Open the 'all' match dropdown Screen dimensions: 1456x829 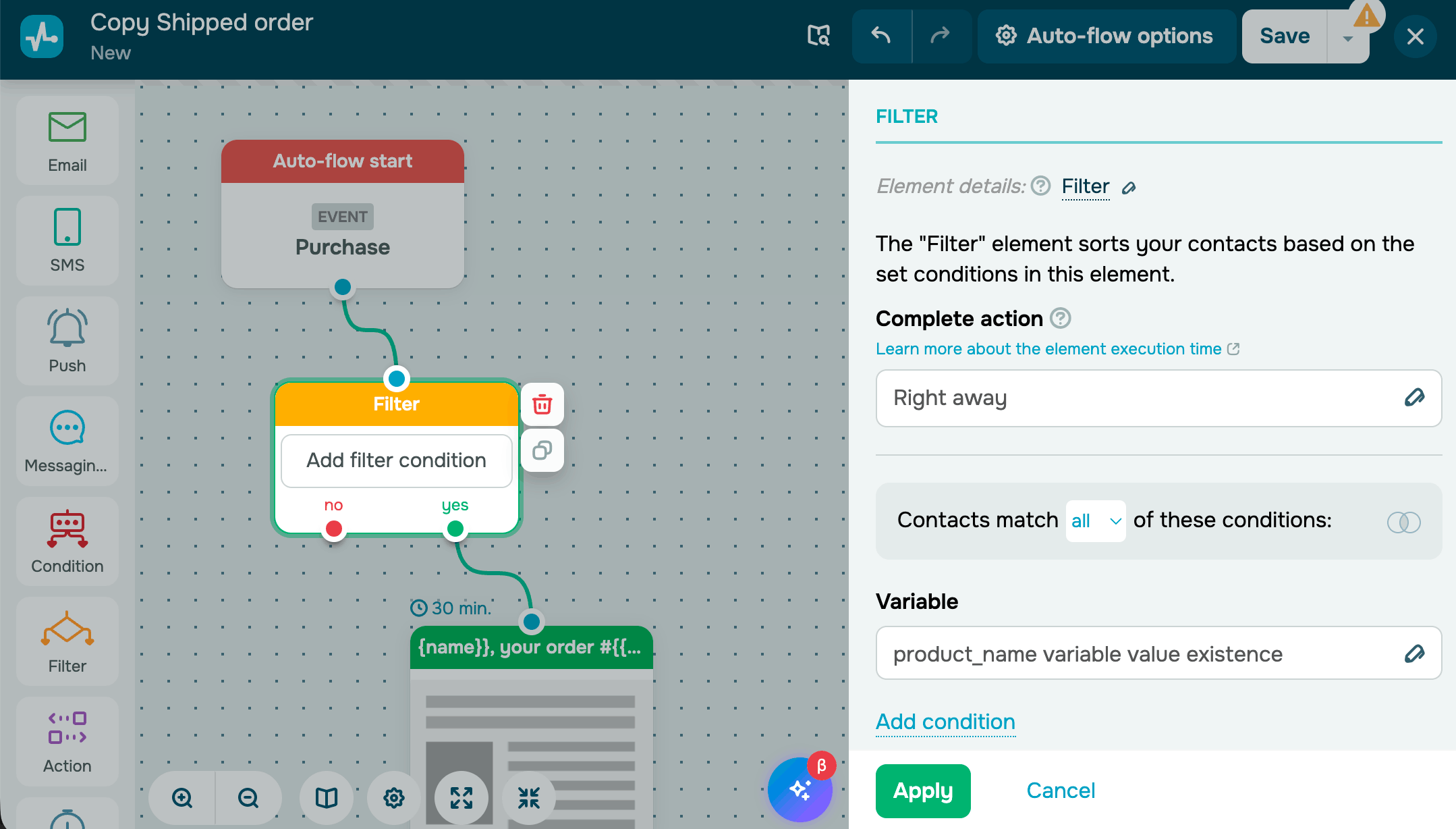1095,520
